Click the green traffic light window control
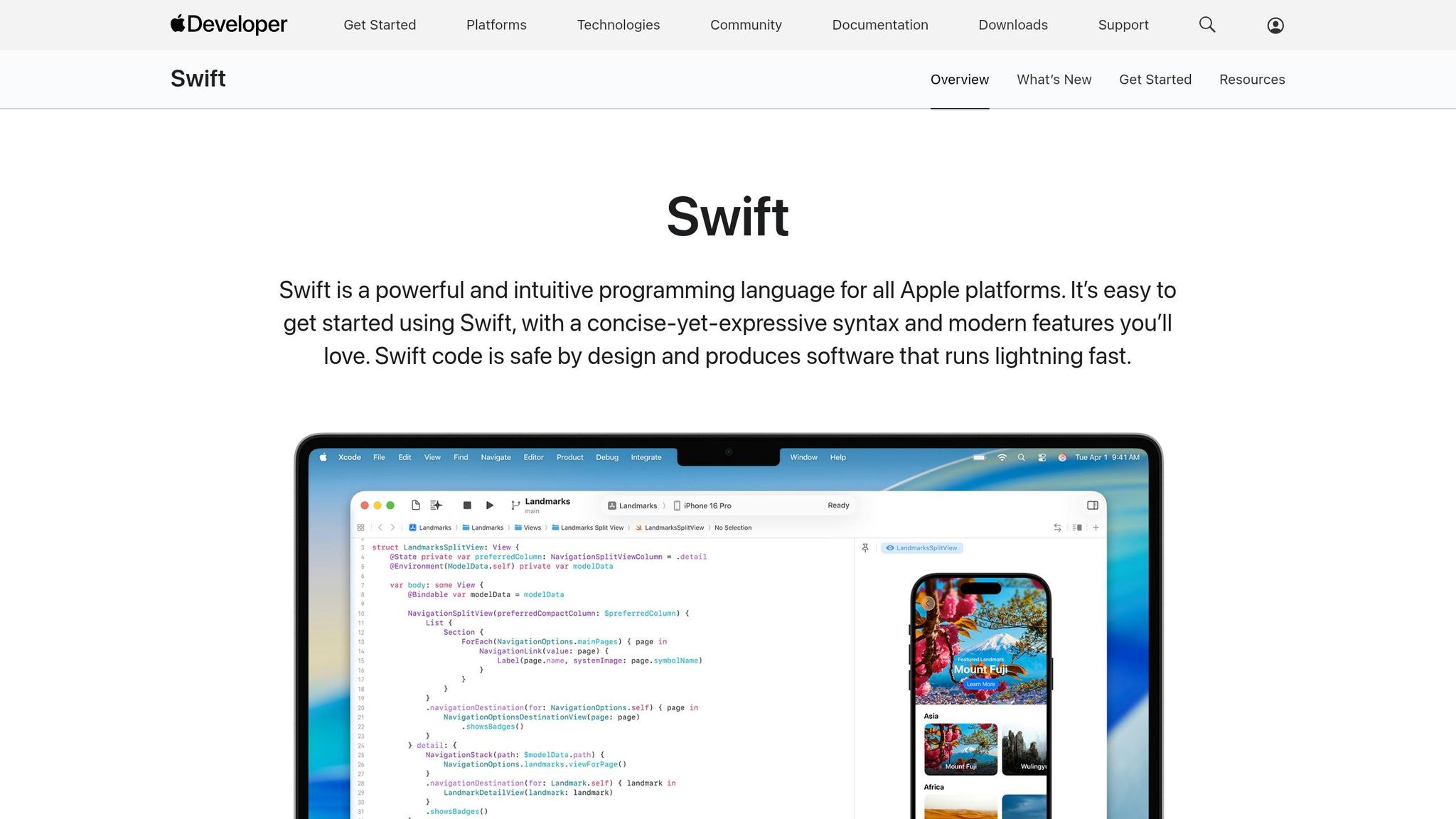The width and height of the screenshot is (1456, 819). (x=390, y=505)
